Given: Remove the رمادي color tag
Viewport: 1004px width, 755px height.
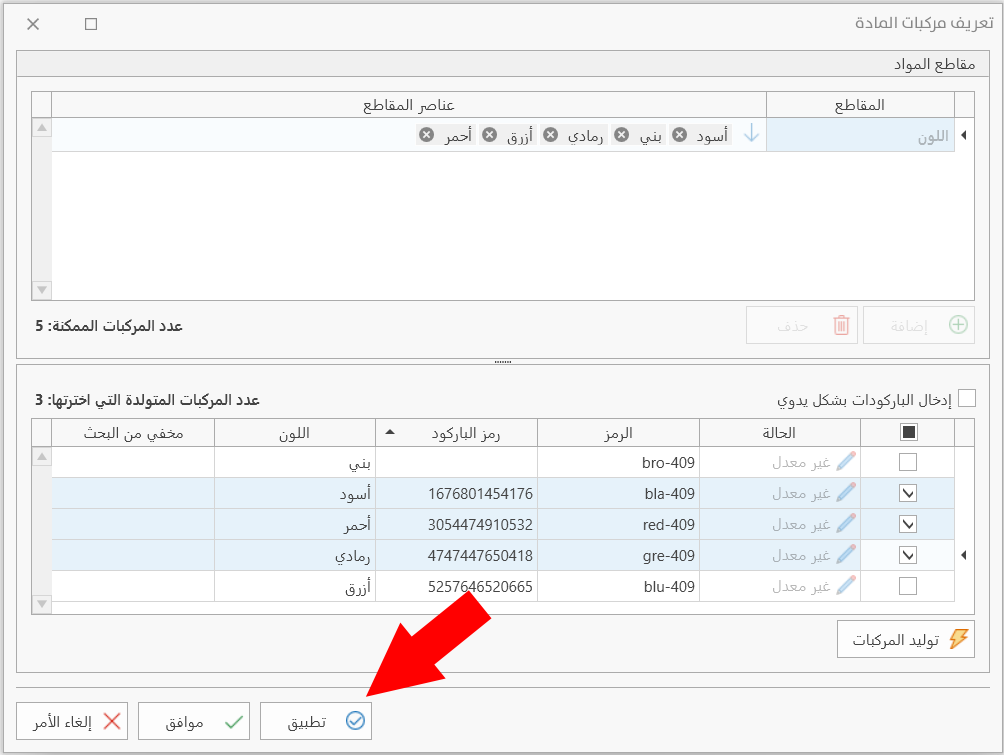Looking at the screenshot, I should (x=550, y=135).
